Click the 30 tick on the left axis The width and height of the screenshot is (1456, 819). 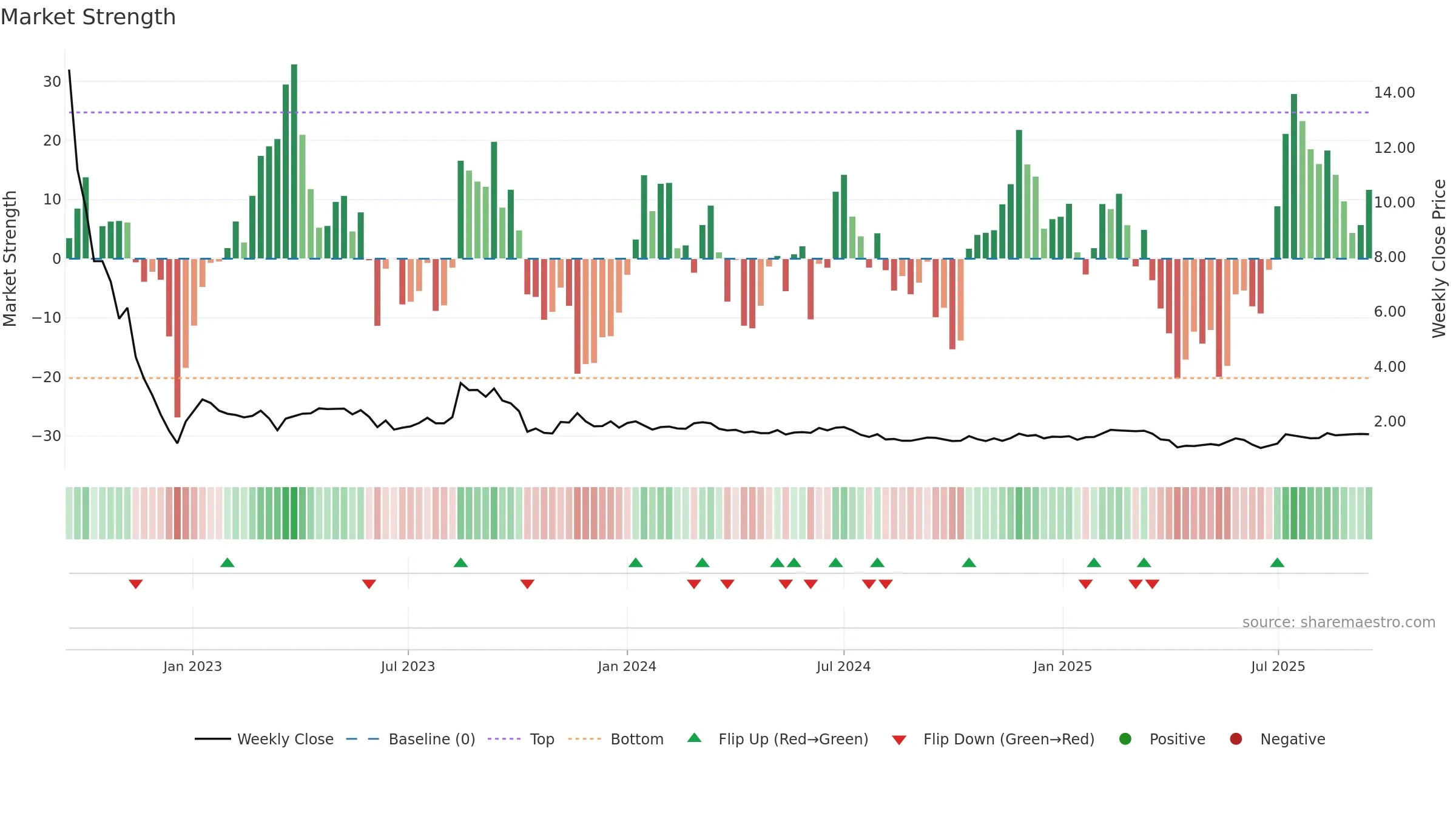click(x=52, y=82)
